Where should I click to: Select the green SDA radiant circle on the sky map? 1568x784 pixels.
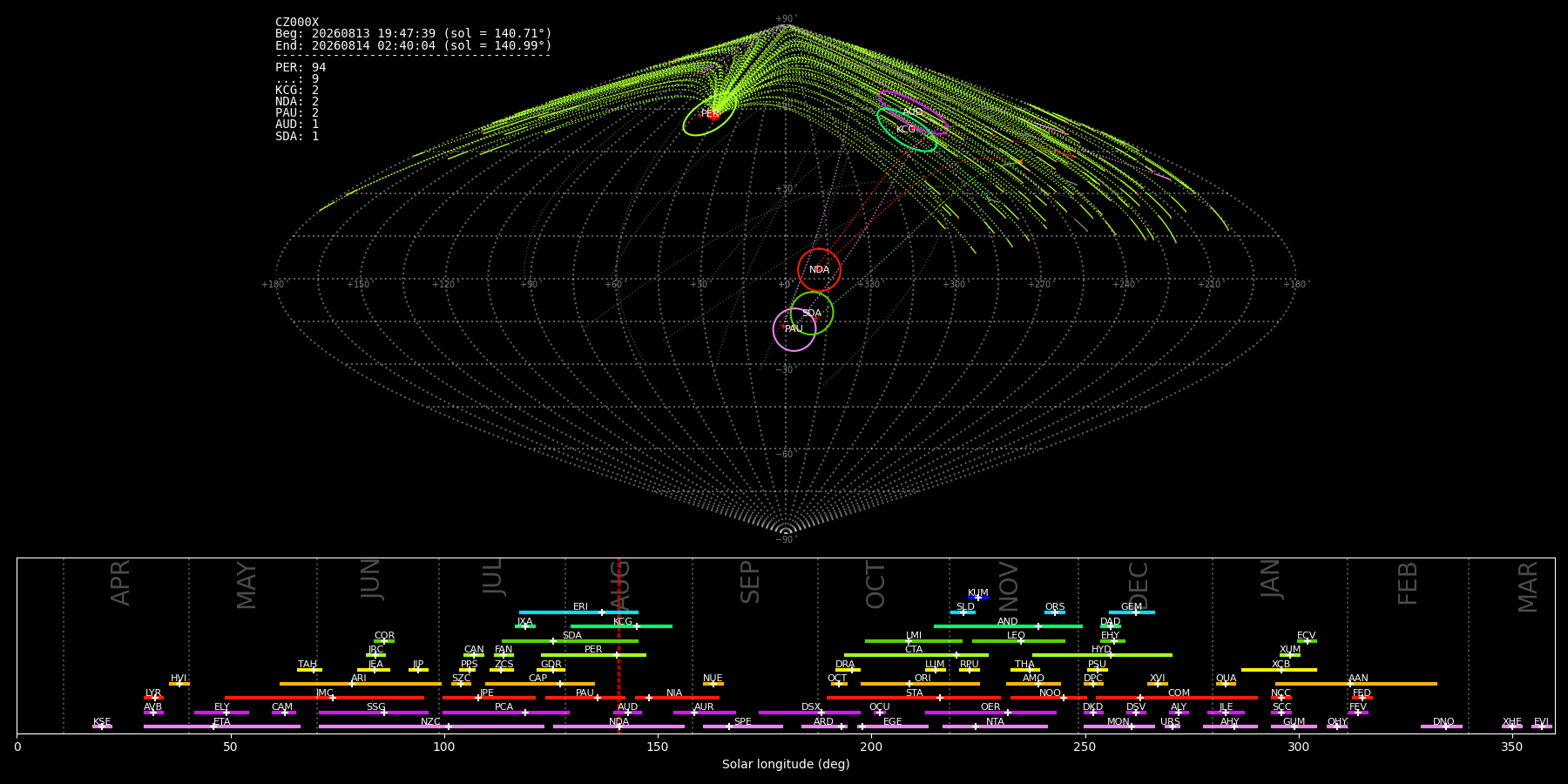coord(812,313)
